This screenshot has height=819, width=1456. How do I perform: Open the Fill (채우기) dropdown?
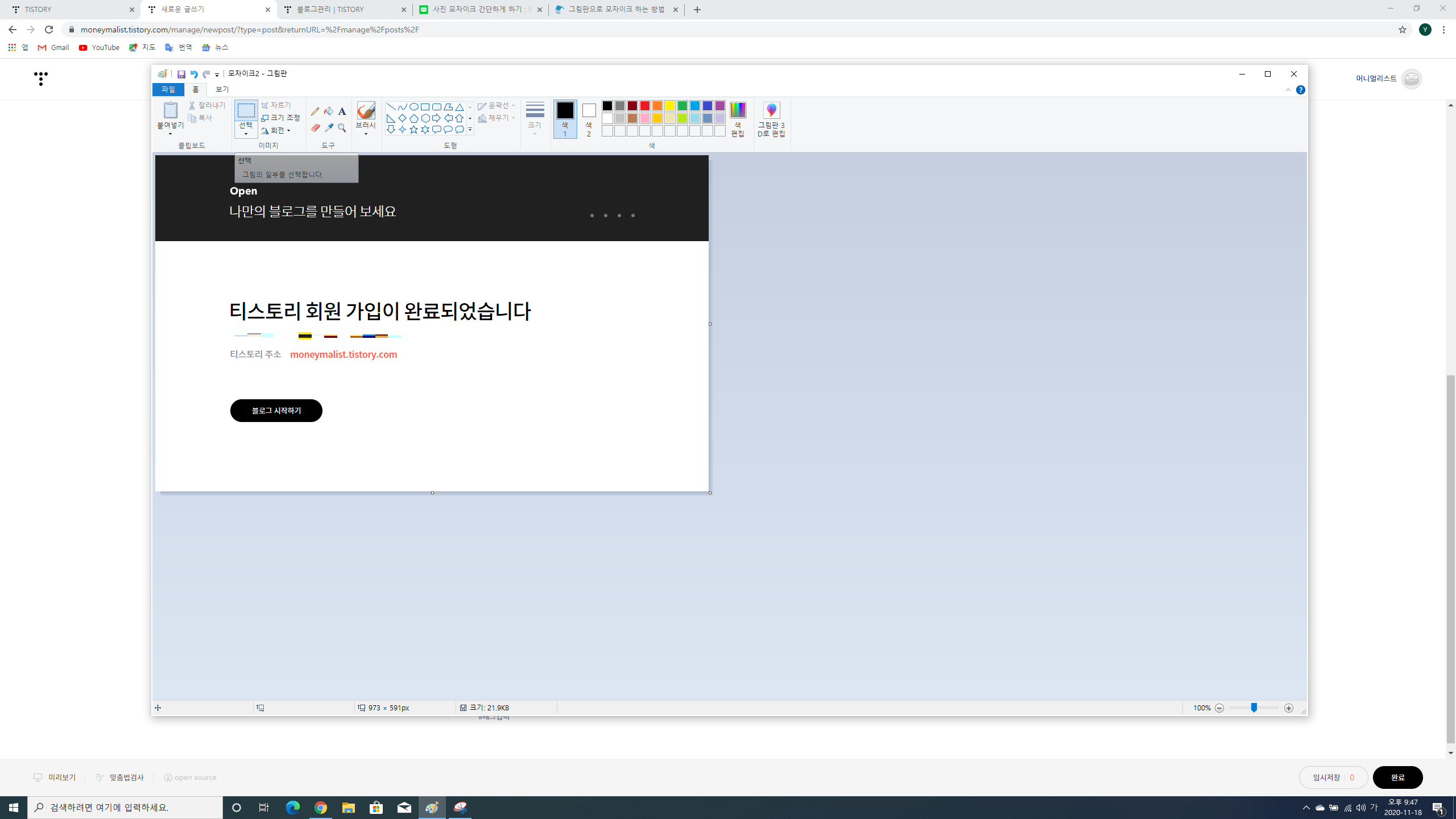click(497, 118)
